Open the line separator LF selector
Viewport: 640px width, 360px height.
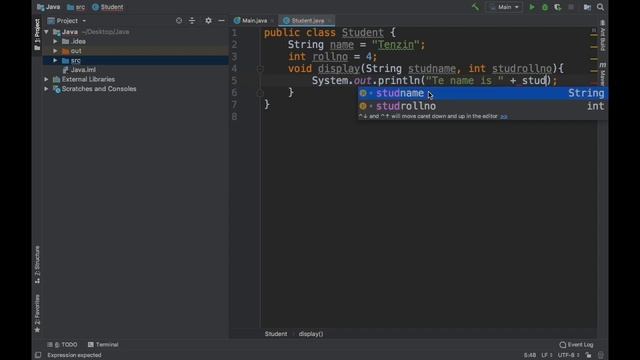(x=547, y=355)
